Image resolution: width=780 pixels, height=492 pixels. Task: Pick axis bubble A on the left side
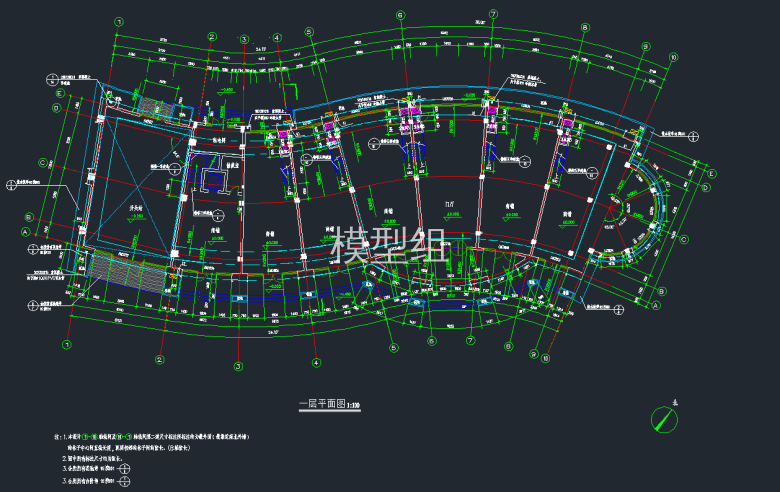tap(25, 232)
